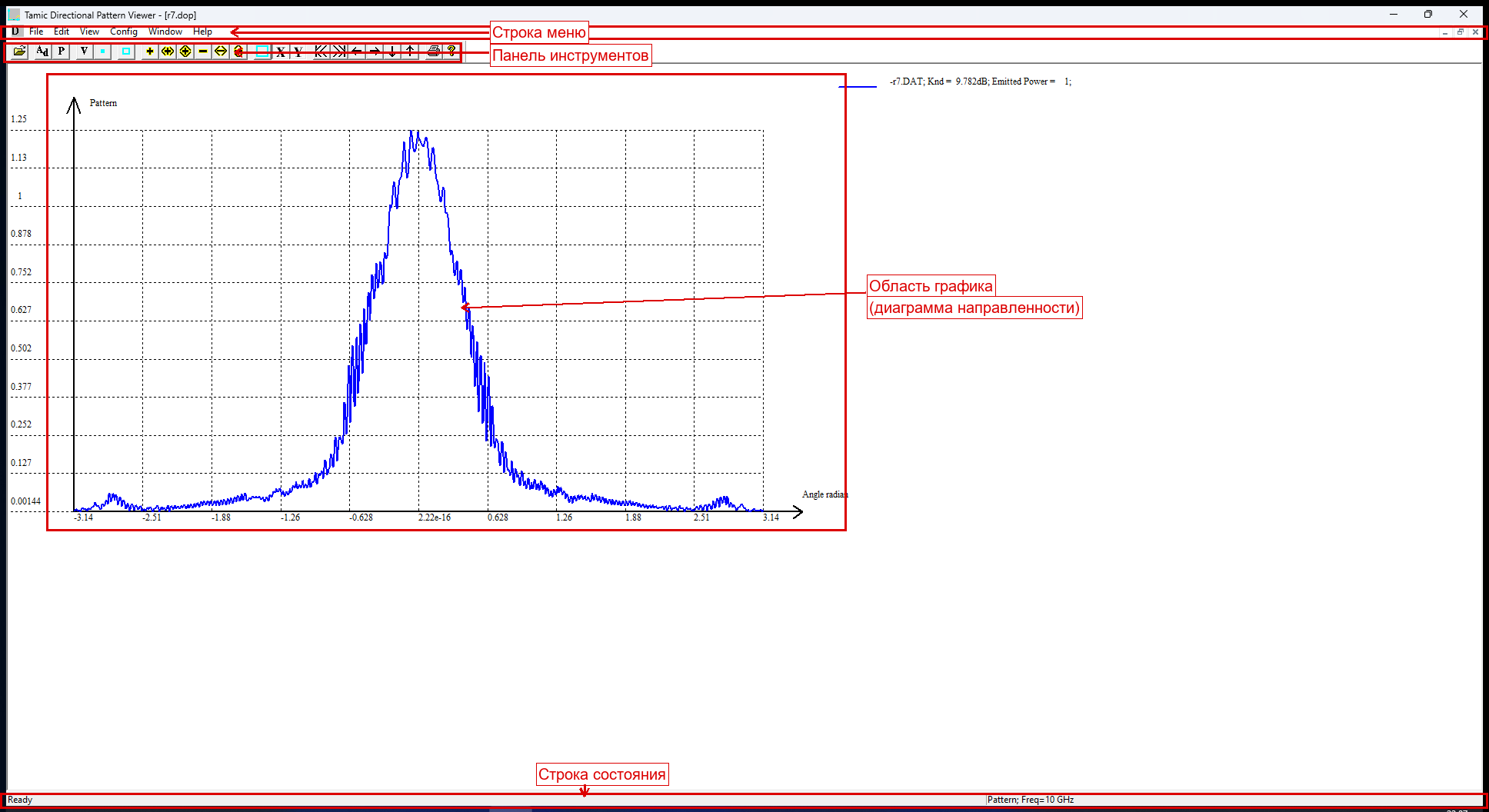Click the yellow plus zoom-in icon
Image resolution: width=1489 pixels, height=812 pixels.
[x=149, y=52]
